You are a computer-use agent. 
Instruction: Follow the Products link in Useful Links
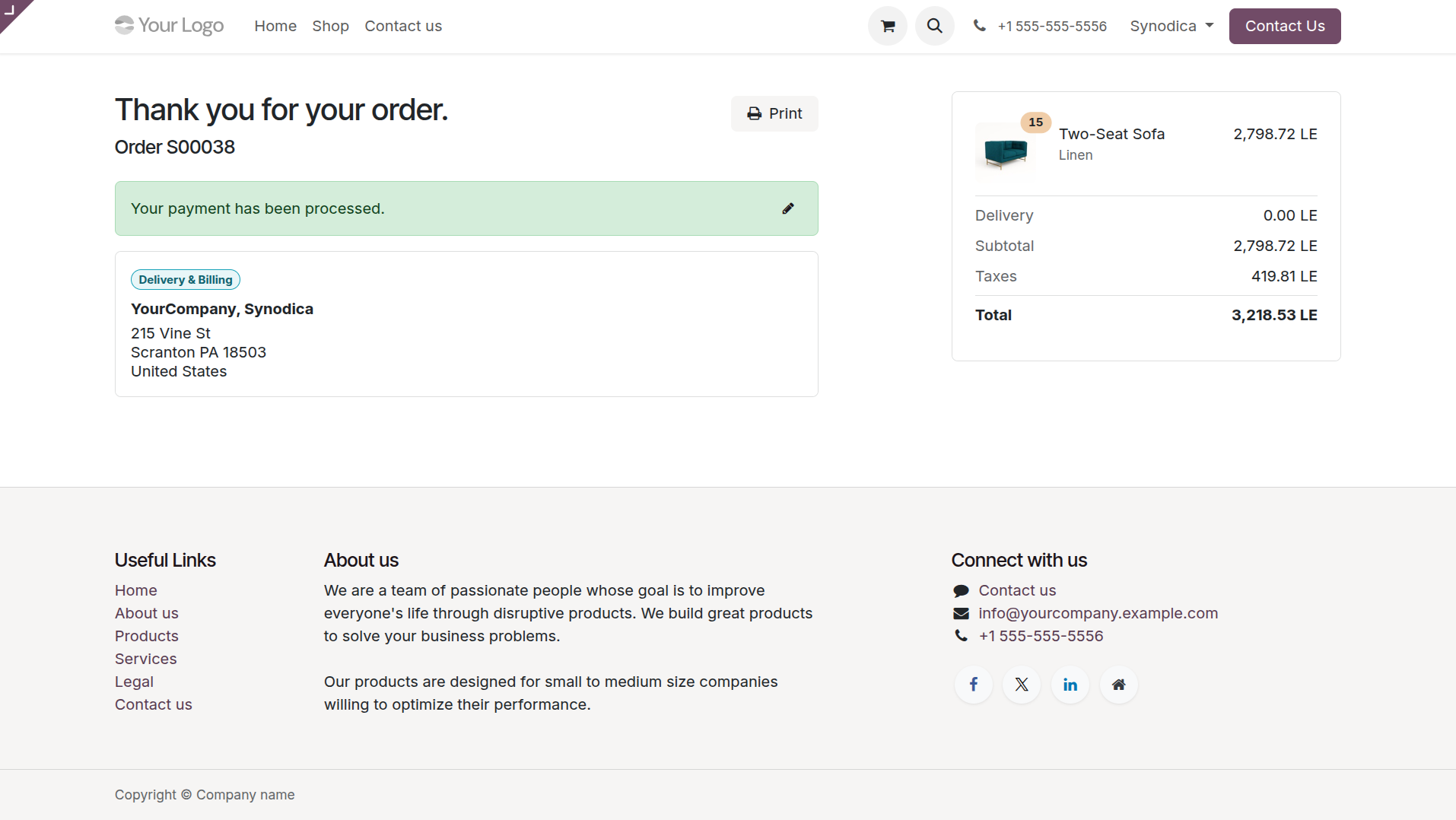tap(147, 636)
